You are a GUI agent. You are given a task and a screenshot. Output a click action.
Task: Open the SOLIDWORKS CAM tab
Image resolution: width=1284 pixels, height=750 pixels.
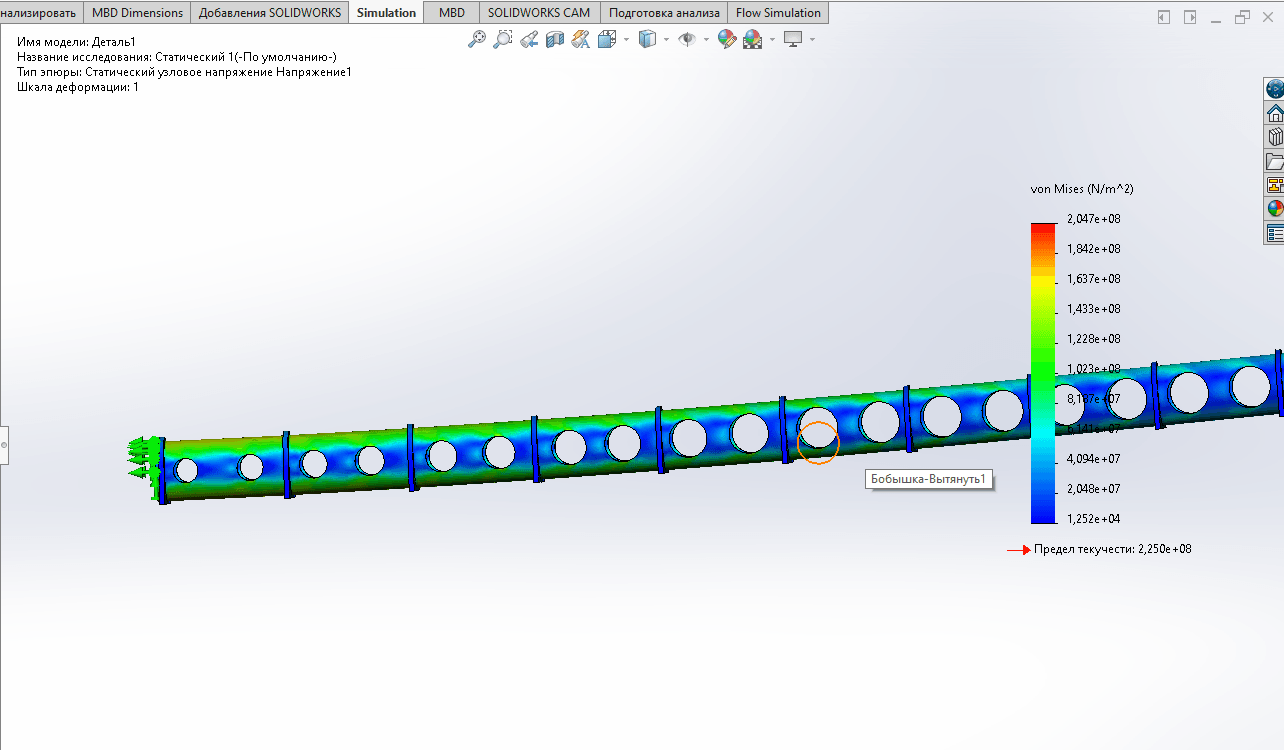(x=539, y=13)
